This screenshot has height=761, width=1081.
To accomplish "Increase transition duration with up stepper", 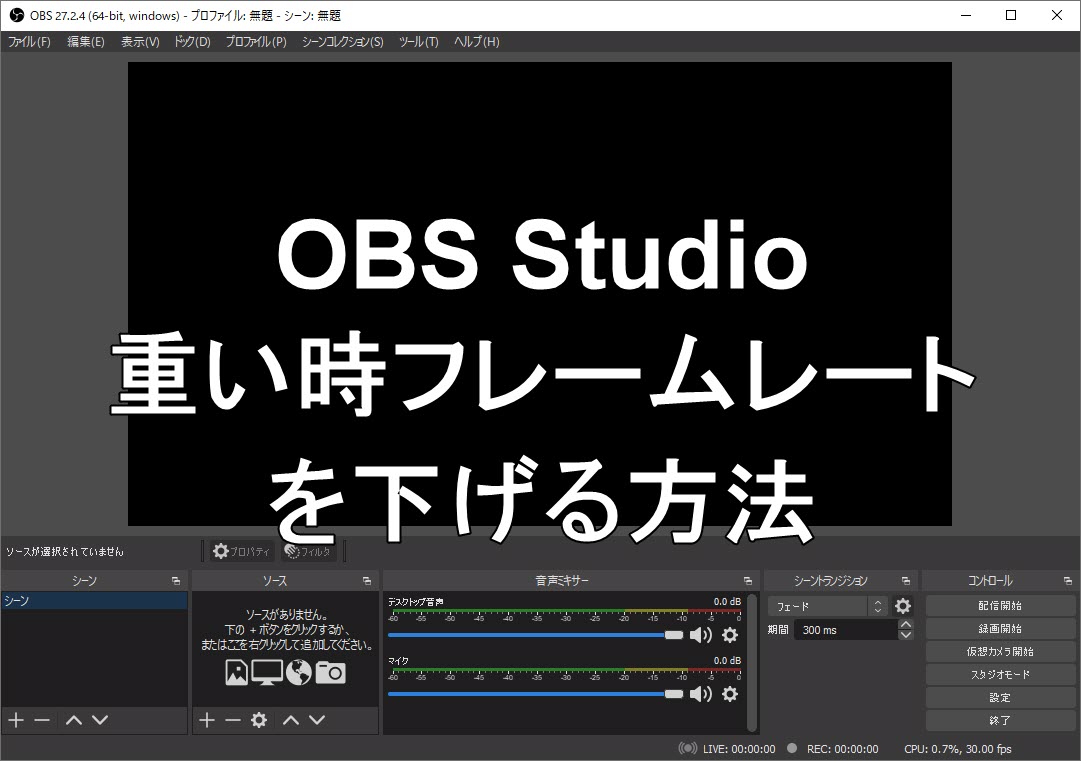I will coord(906,625).
